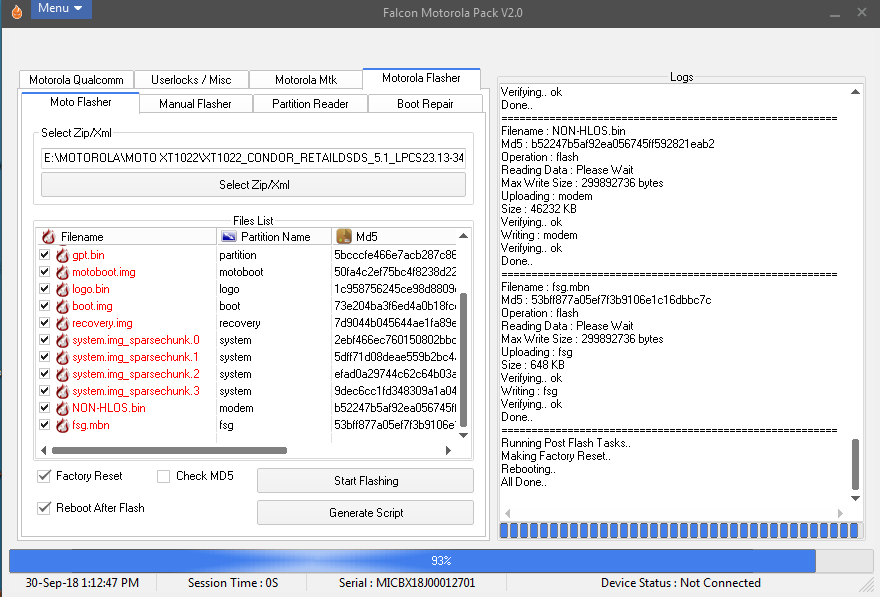The height and width of the screenshot is (597, 880).
Task: Click Logs horizontal scroll left arrow
Action: (507, 513)
